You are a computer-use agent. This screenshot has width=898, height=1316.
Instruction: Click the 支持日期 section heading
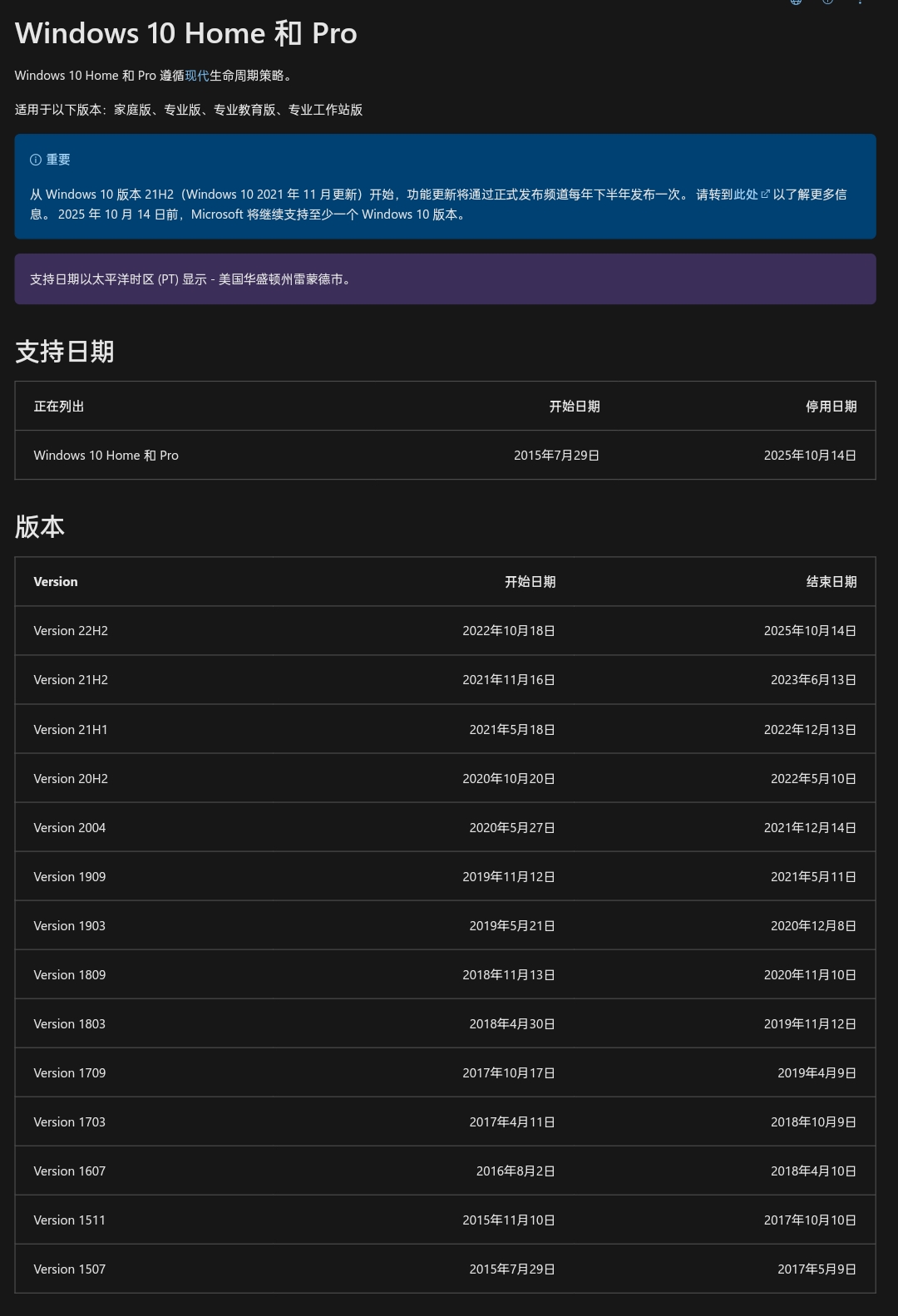(x=65, y=352)
